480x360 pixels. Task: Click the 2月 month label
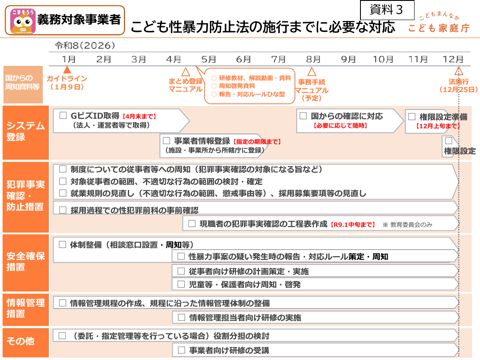click(104, 59)
